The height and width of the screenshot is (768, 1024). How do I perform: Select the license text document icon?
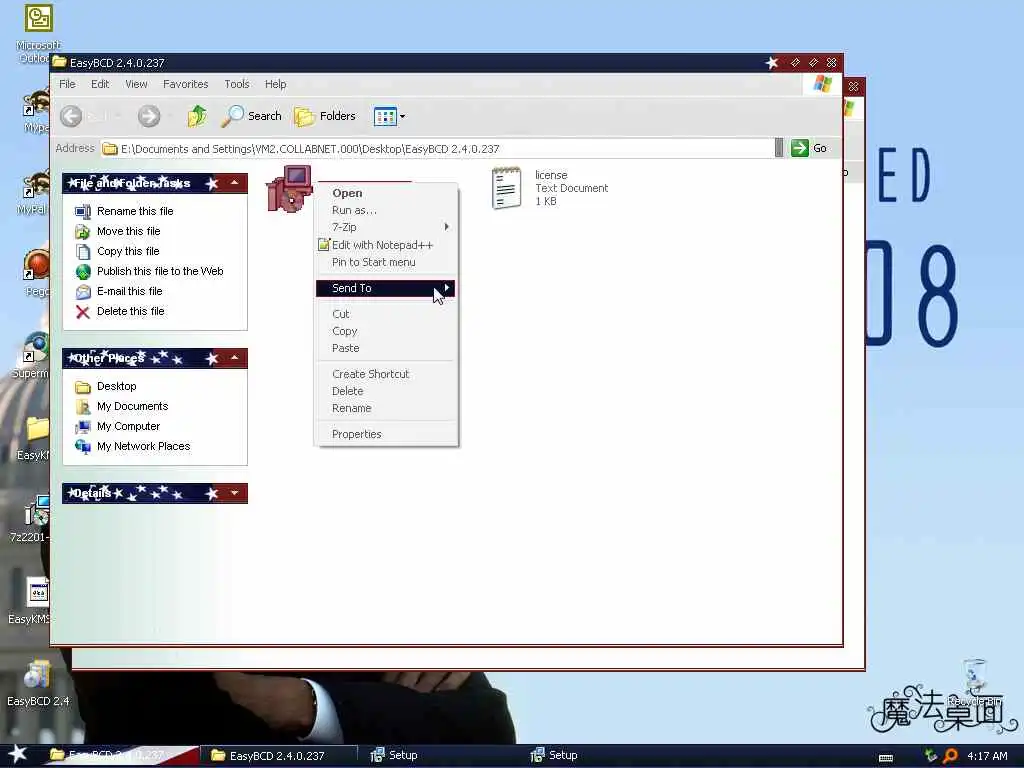[x=506, y=188]
